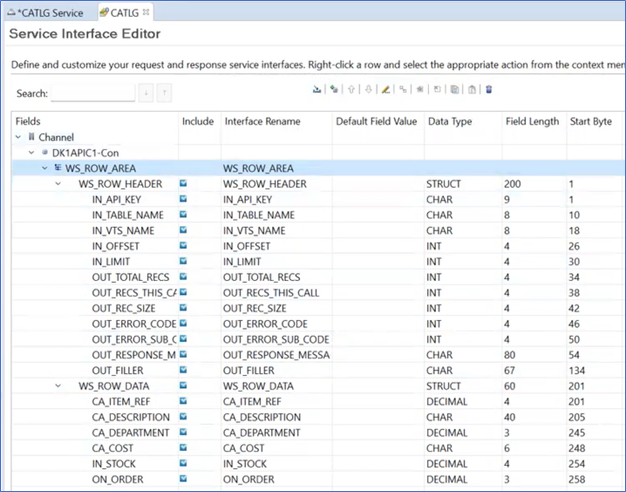
Task: Close the CATLG tab
Action: [x=146, y=12]
